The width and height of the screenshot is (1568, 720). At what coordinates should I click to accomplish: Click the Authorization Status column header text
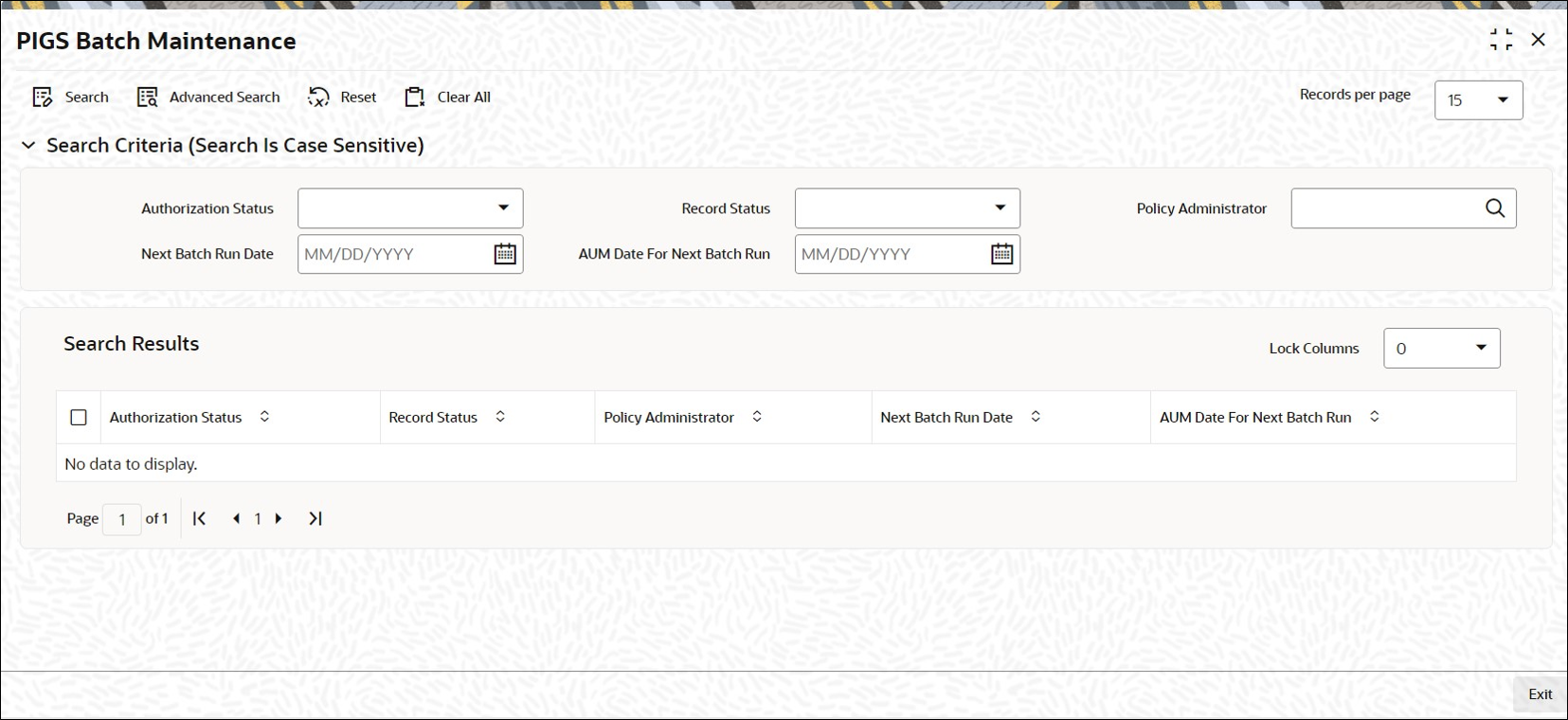175,417
